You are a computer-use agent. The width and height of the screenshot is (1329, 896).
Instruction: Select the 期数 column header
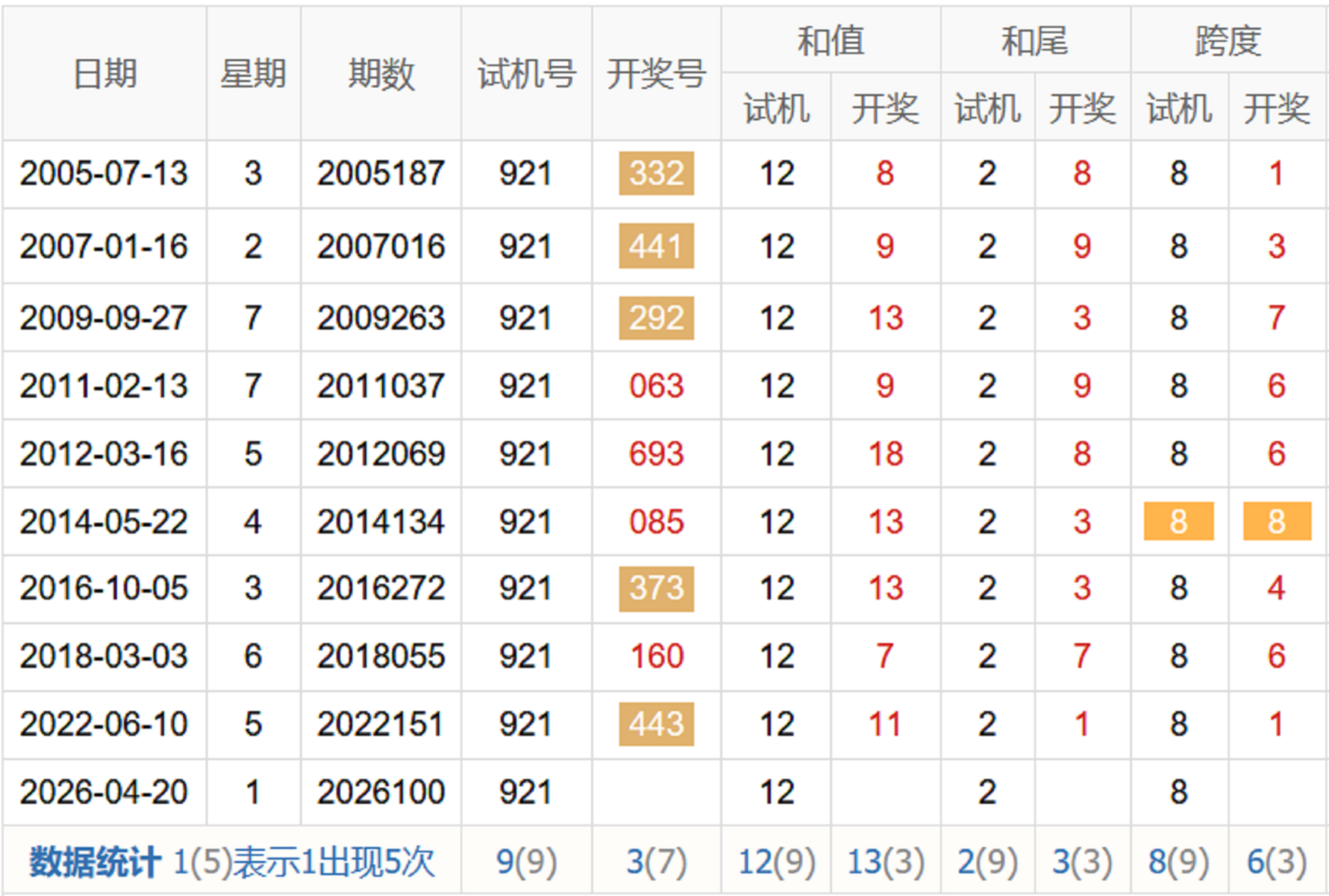pyautogui.click(x=380, y=74)
